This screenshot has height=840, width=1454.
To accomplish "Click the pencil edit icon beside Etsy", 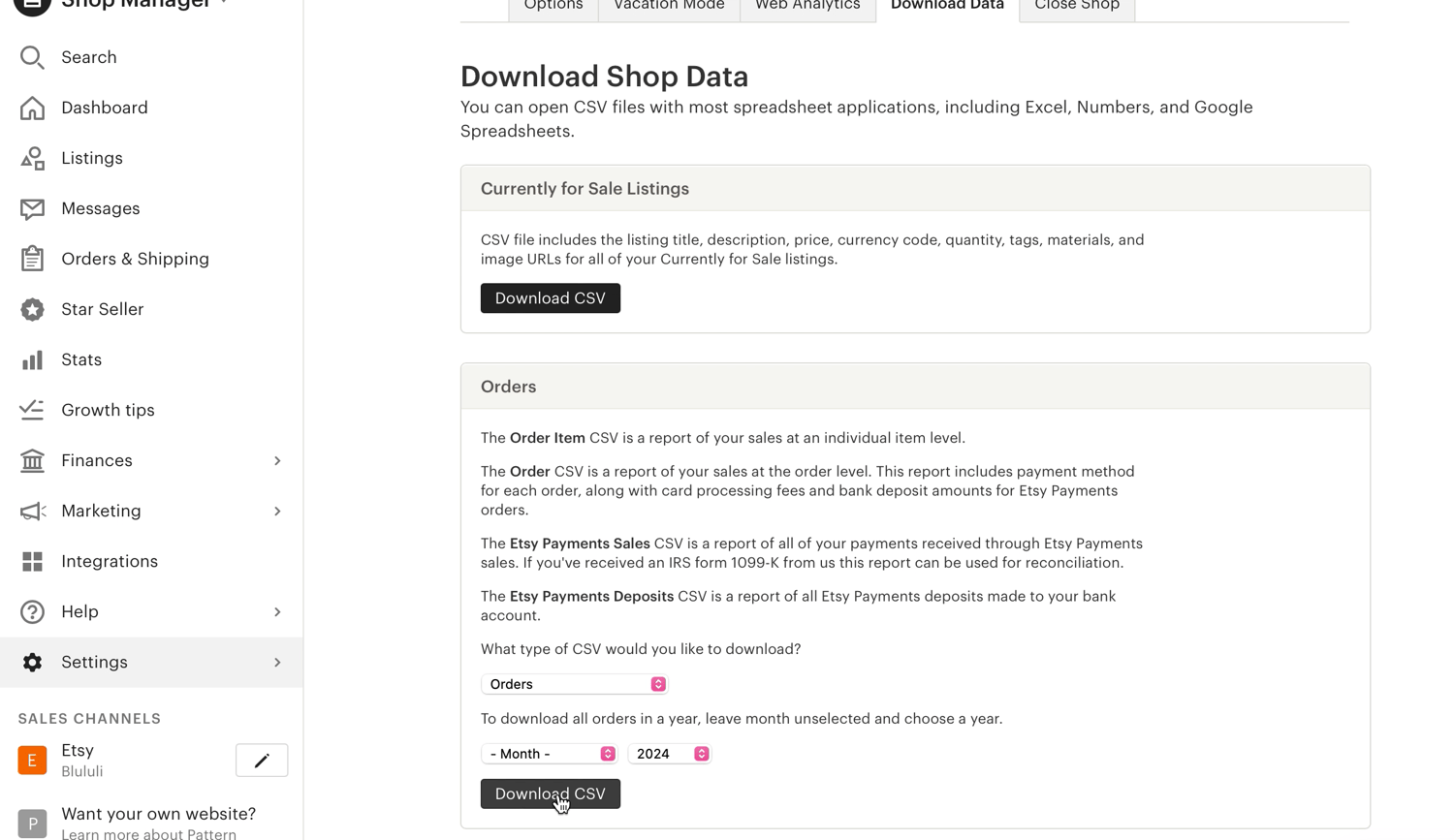I will click(262, 761).
